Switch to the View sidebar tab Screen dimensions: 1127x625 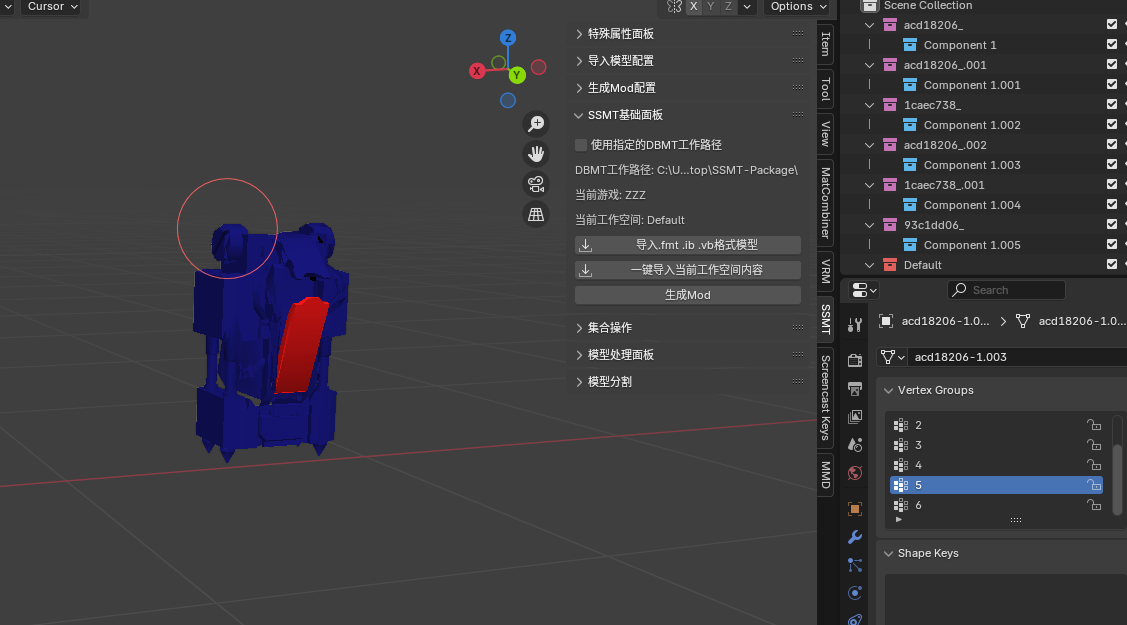[826, 134]
